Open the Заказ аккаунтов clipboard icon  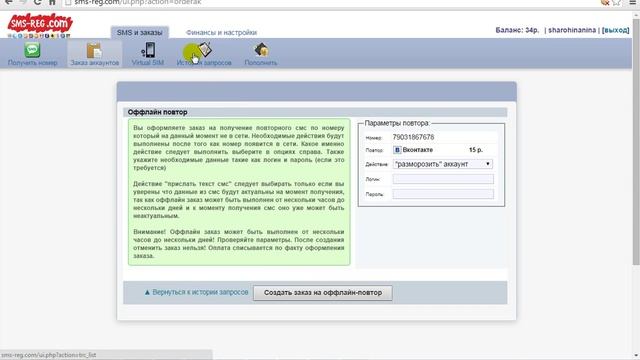click(x=94, y=51)
